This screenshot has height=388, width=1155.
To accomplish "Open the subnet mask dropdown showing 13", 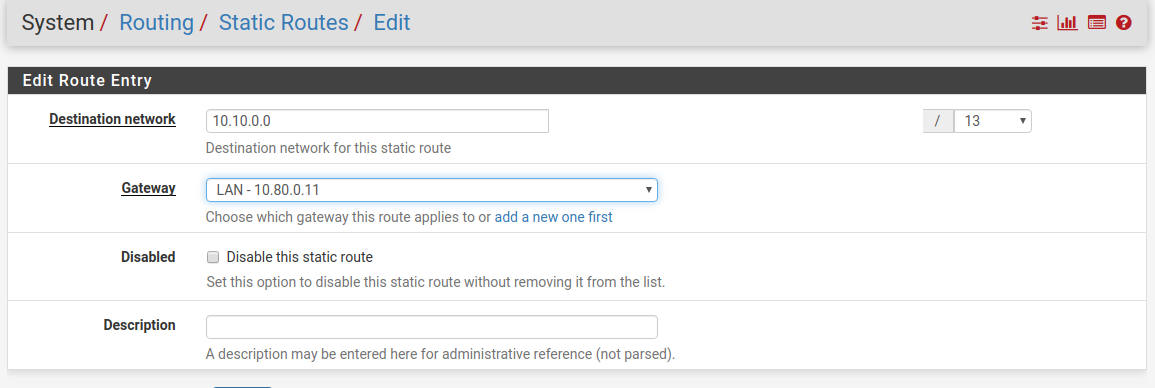I will [992, 121].
